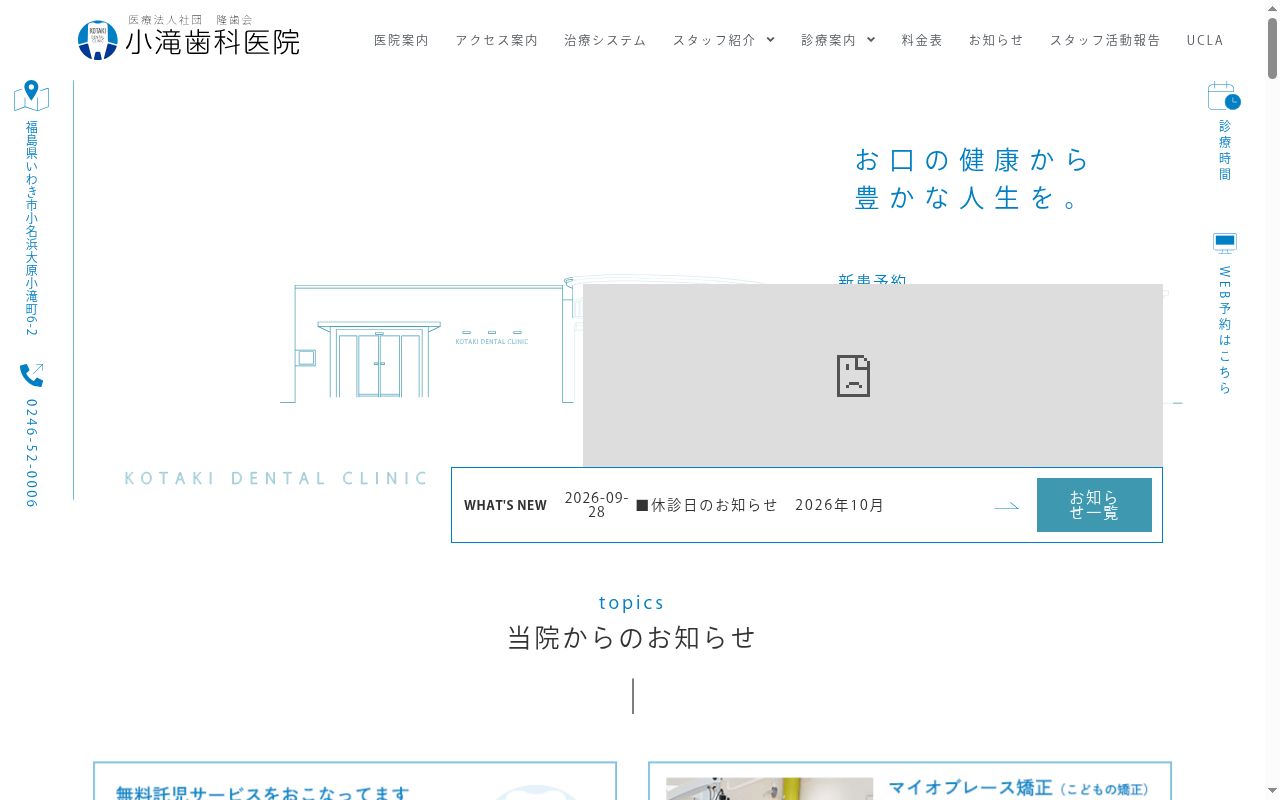Click the arrow icon in What's New

pyautogui.click(x=1007, y=506)
